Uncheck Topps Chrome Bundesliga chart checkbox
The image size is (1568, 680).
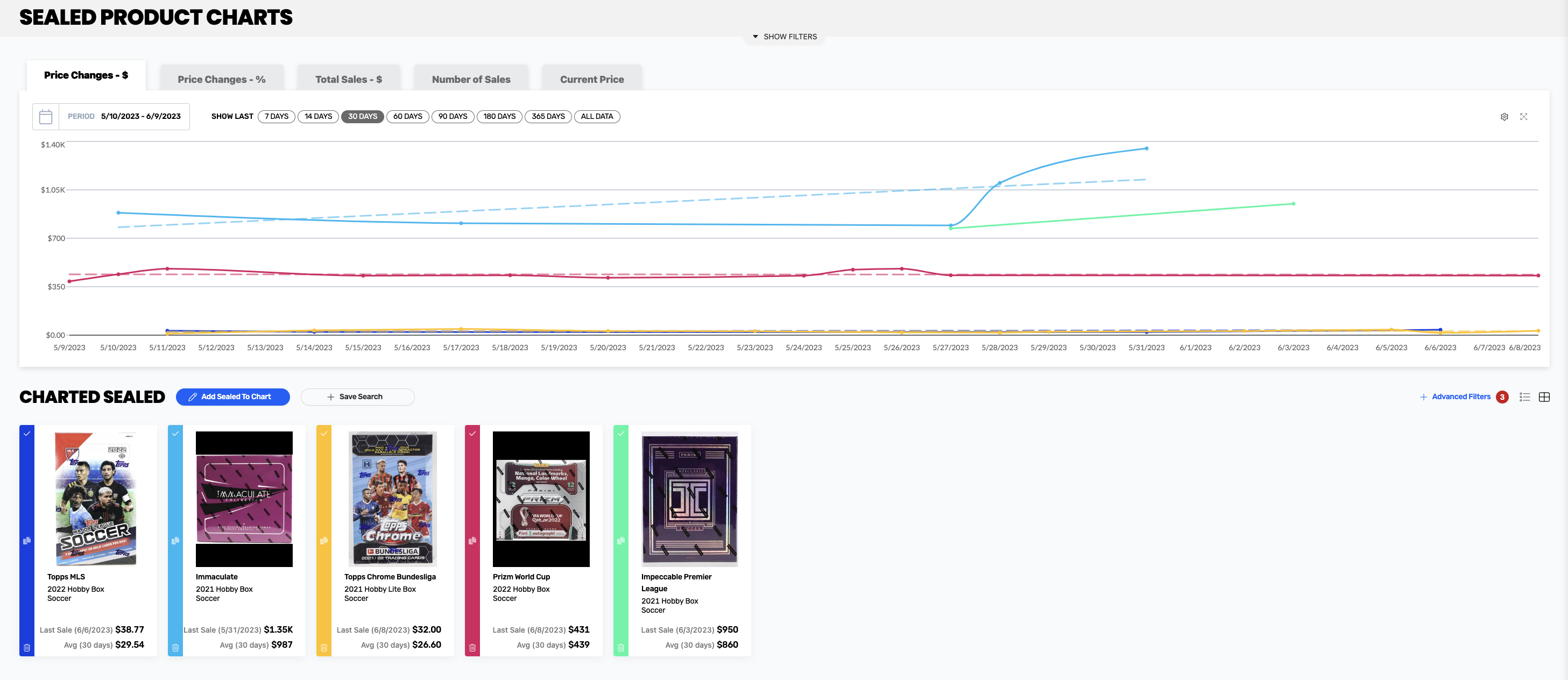click(324, 434)
